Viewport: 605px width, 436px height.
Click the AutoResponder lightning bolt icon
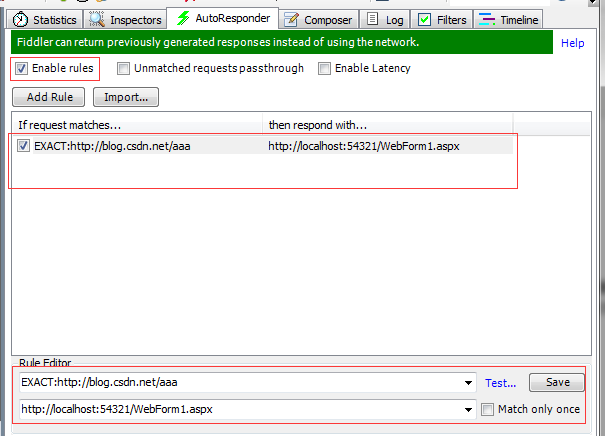tap(183, 18)
